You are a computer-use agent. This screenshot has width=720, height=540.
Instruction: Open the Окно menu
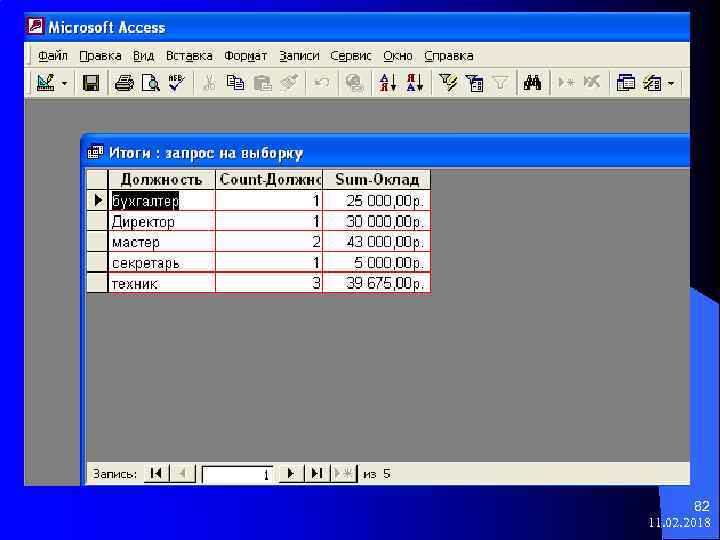[x=398, y=56]
